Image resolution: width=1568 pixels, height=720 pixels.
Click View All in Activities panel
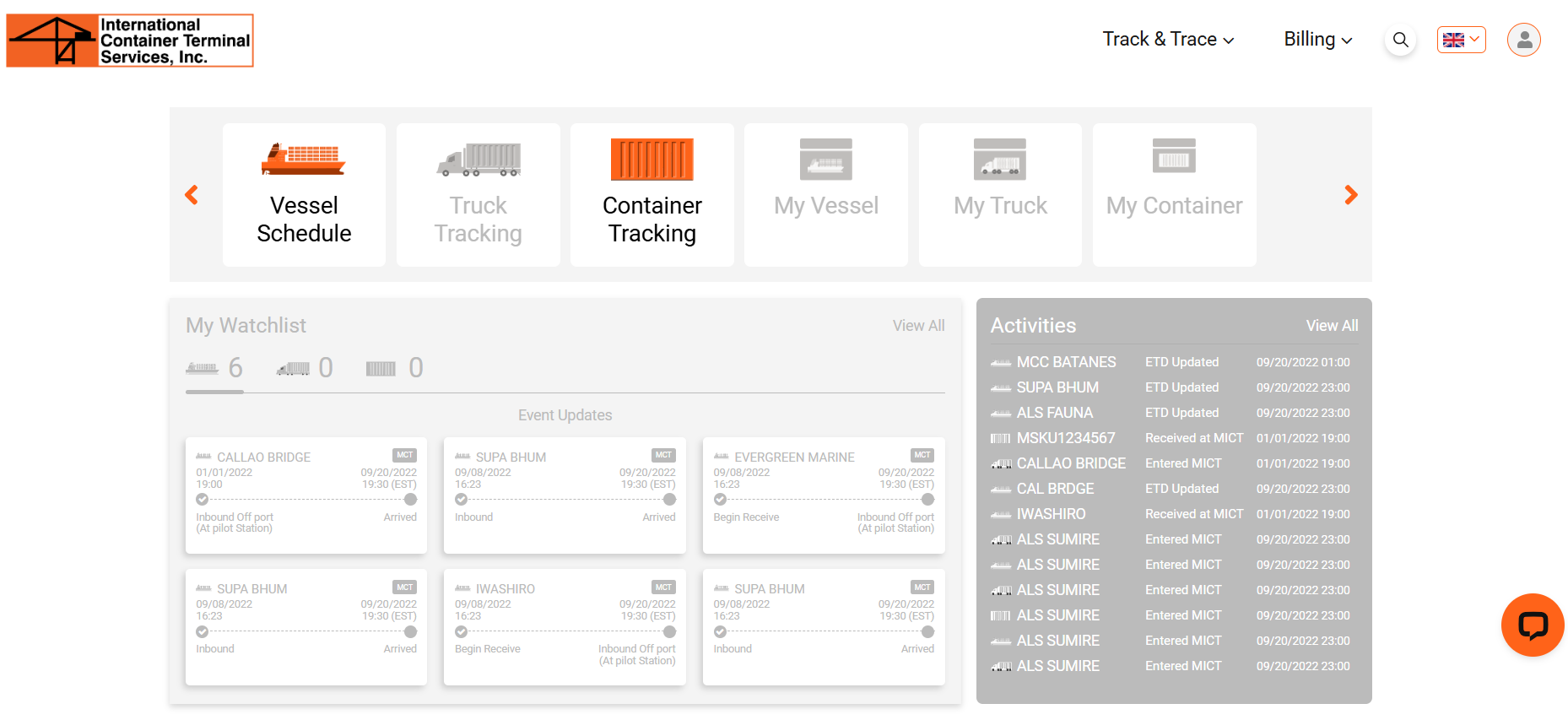pos(1332,326)
